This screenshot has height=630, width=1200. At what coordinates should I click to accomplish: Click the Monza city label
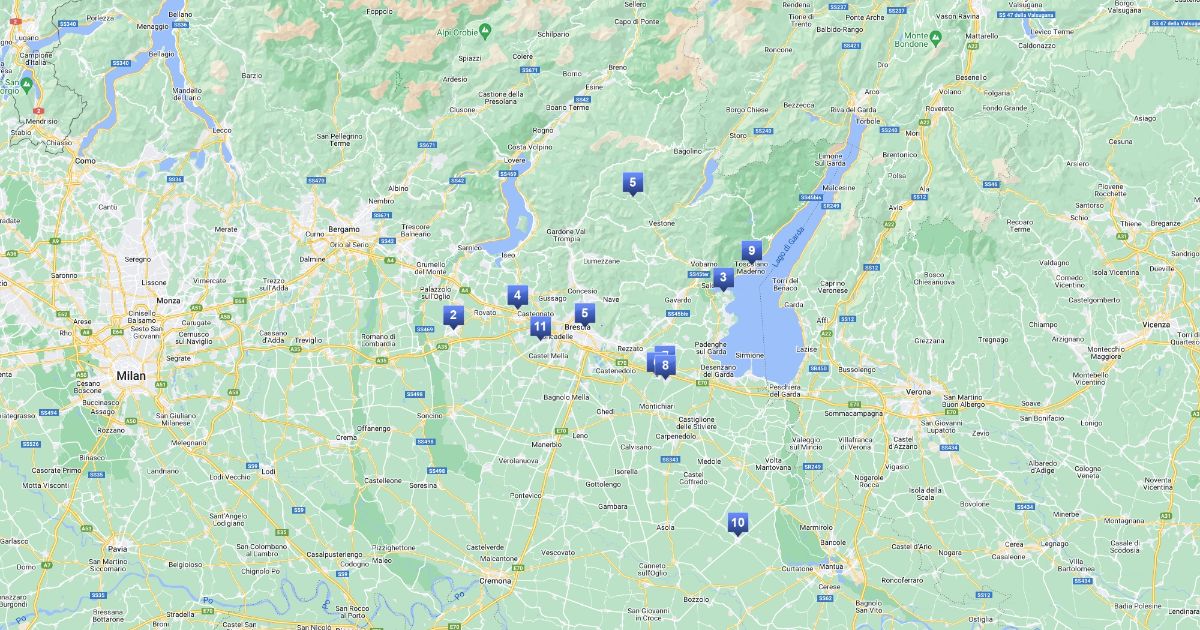coord(168,300)
